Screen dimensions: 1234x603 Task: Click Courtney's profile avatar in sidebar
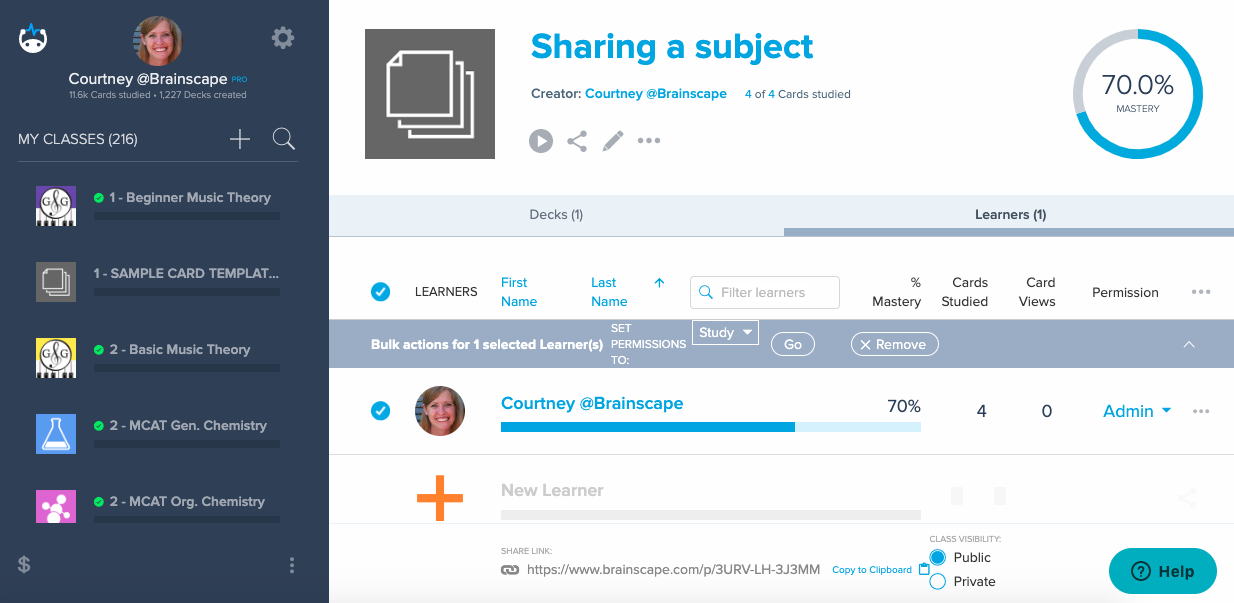pos(158,41)
